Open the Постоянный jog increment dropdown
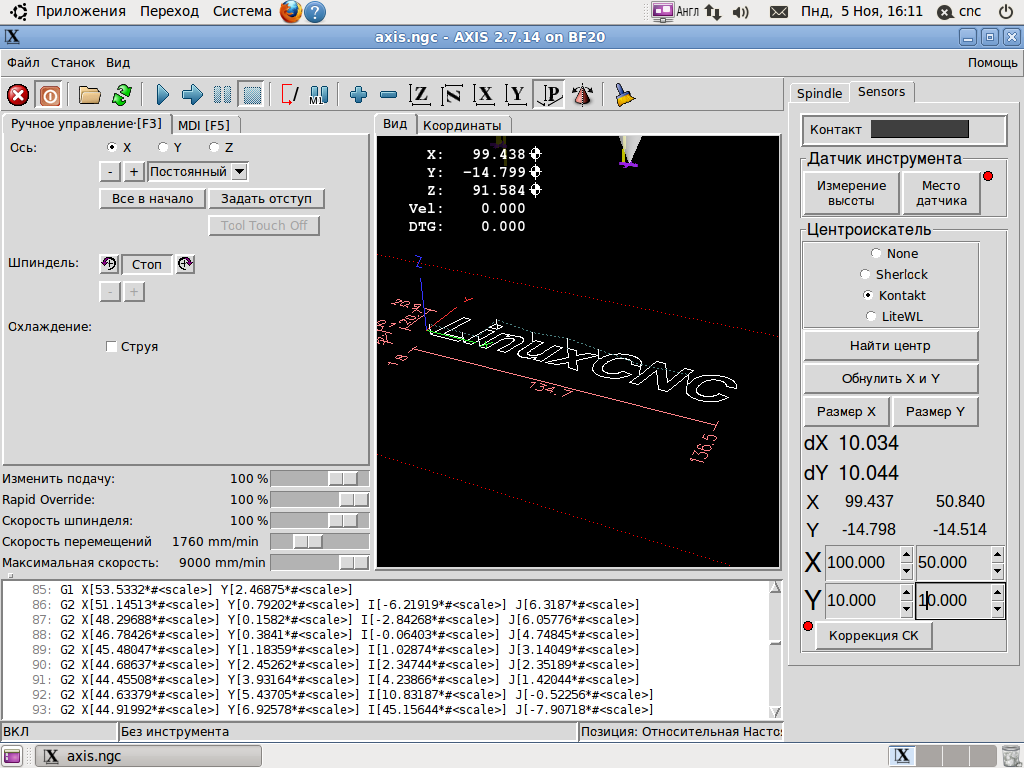Screen dimensions: 1024x768 [240, 172]
